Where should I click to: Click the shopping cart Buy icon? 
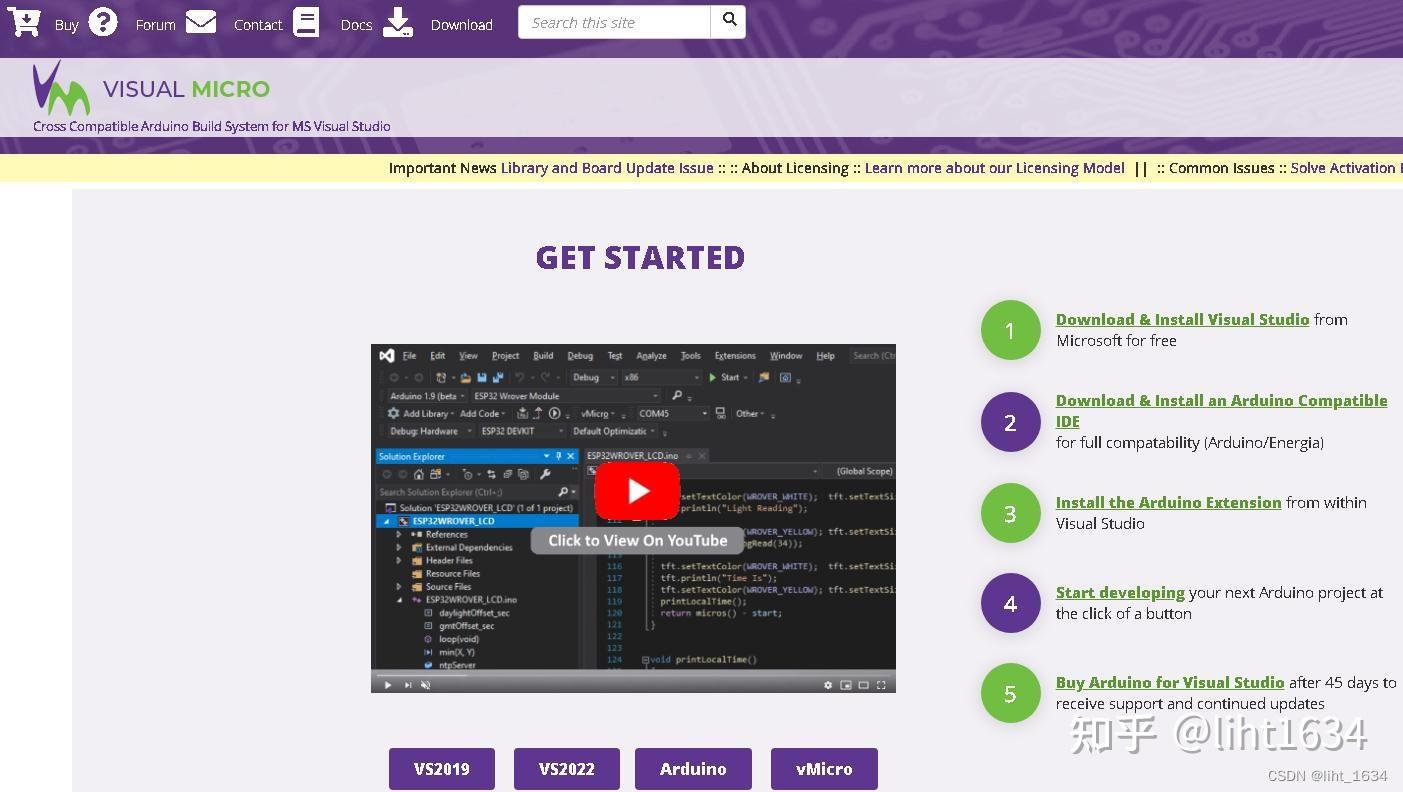[x=24, y=21]
